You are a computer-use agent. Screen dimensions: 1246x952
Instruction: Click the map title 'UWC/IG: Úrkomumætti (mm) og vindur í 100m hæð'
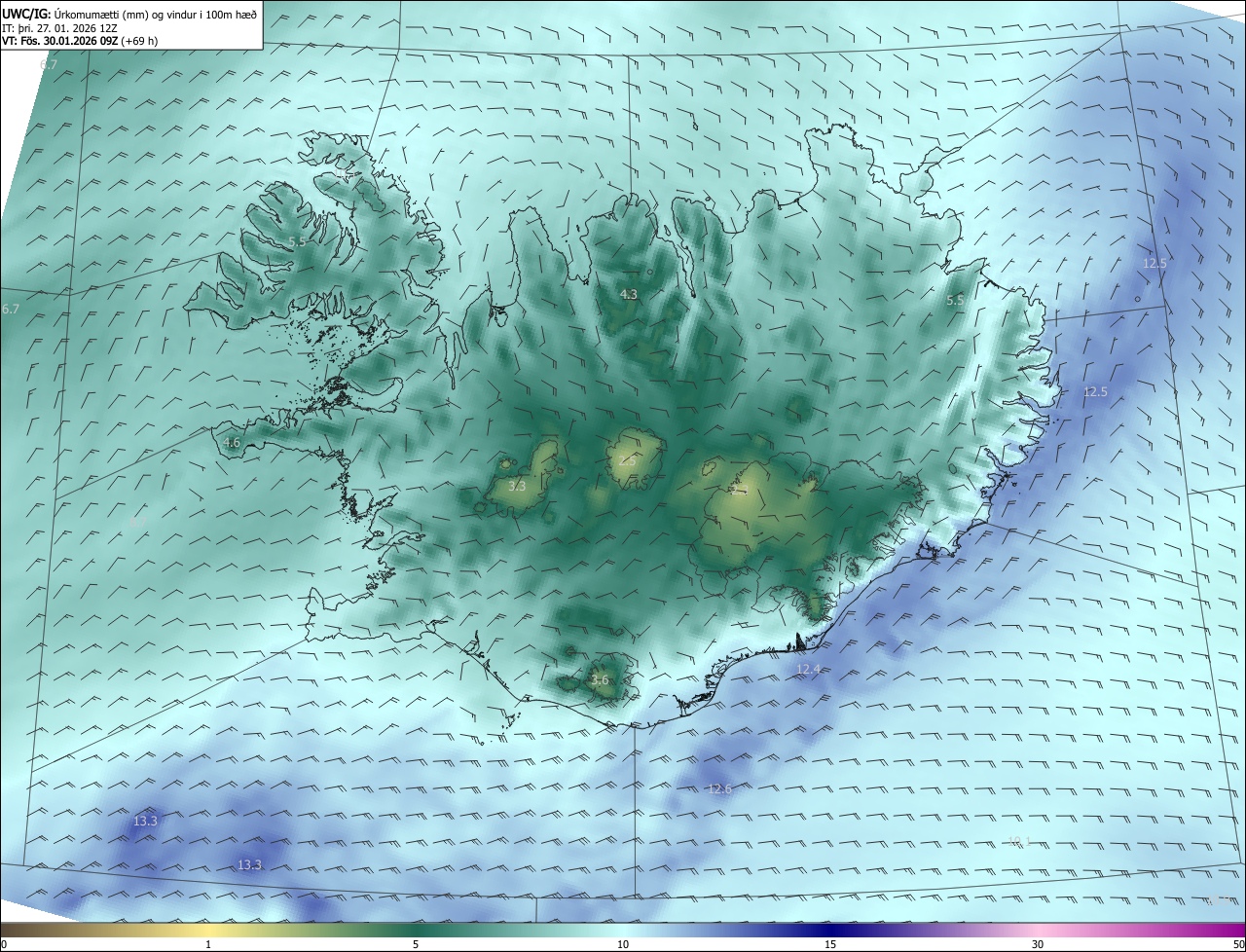tap(129, 13)
